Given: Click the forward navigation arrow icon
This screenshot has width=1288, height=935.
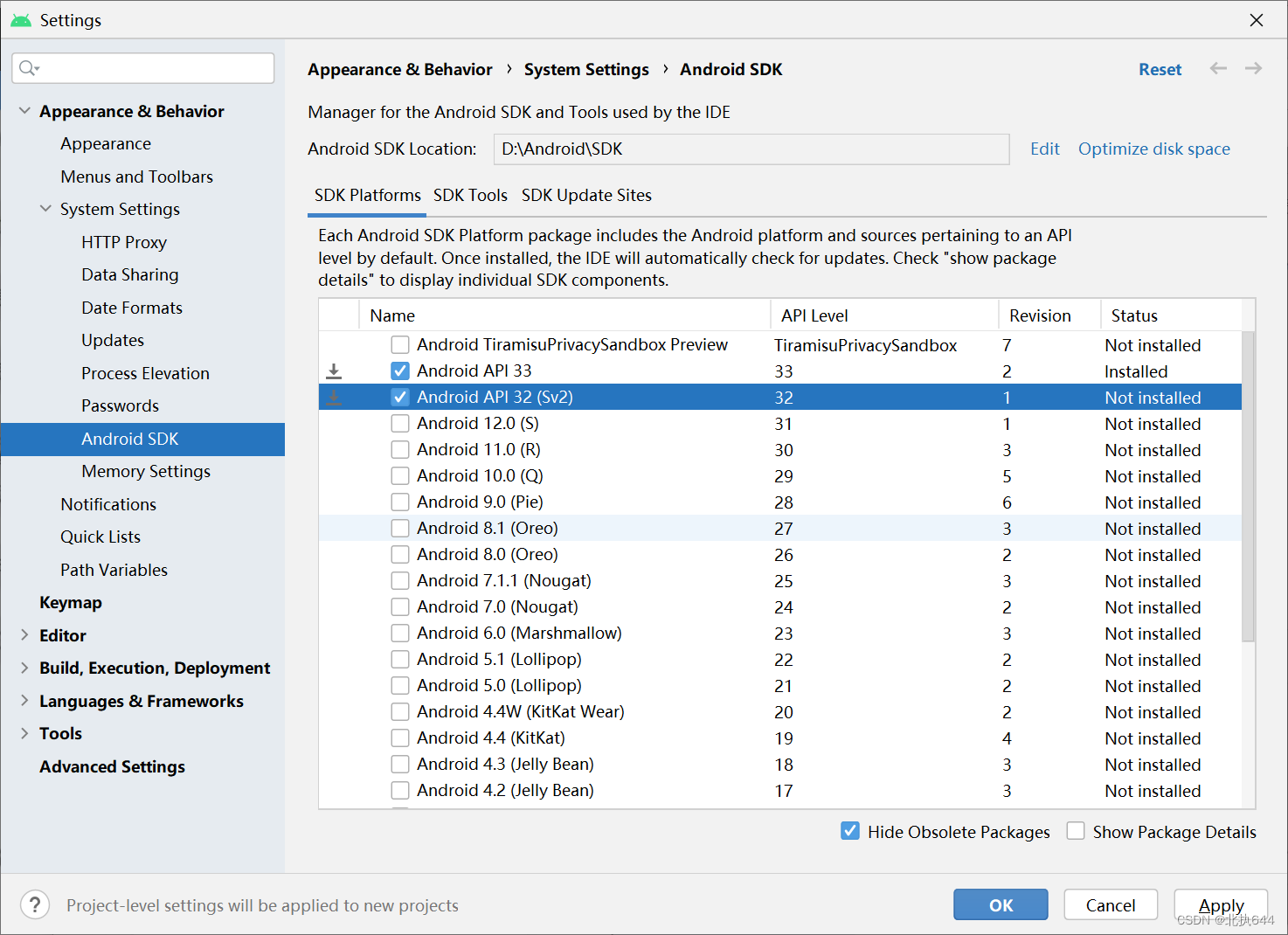Looking at the screenshot, I should pyautogui.click(x=1253, y=68).
